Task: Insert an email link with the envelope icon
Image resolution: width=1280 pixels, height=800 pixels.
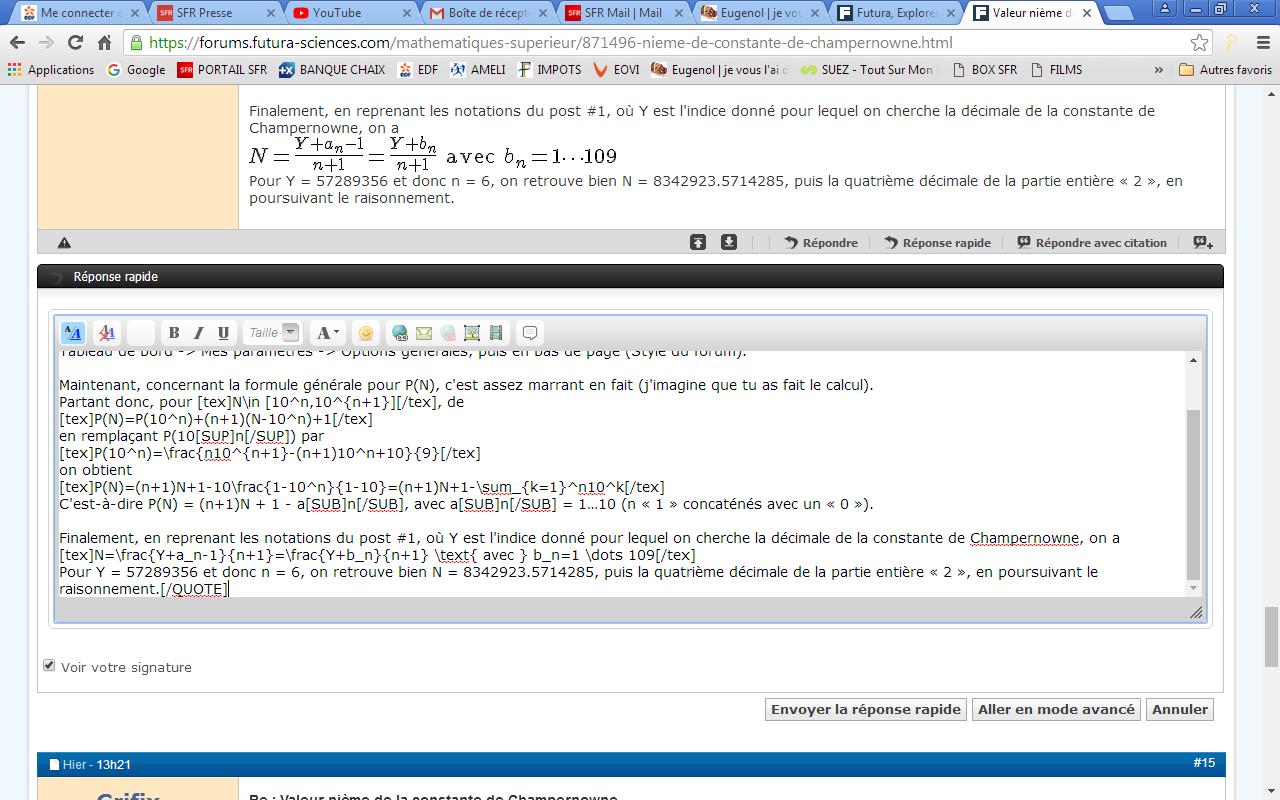Action: tap(424, 333)
